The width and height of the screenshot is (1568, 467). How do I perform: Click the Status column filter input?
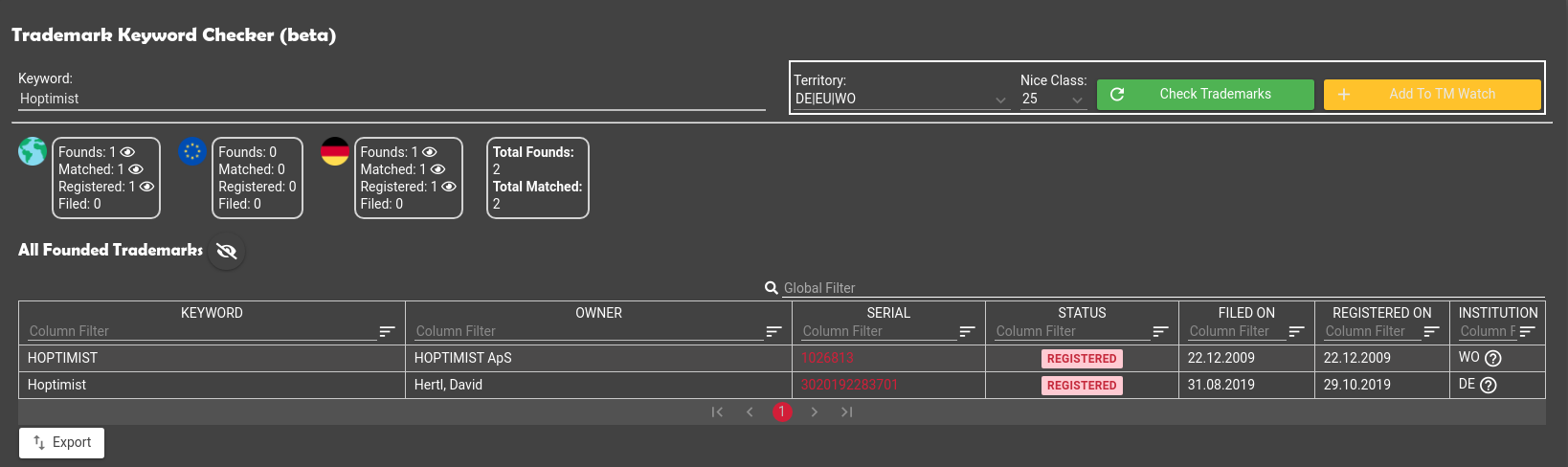click(1072, 331)
